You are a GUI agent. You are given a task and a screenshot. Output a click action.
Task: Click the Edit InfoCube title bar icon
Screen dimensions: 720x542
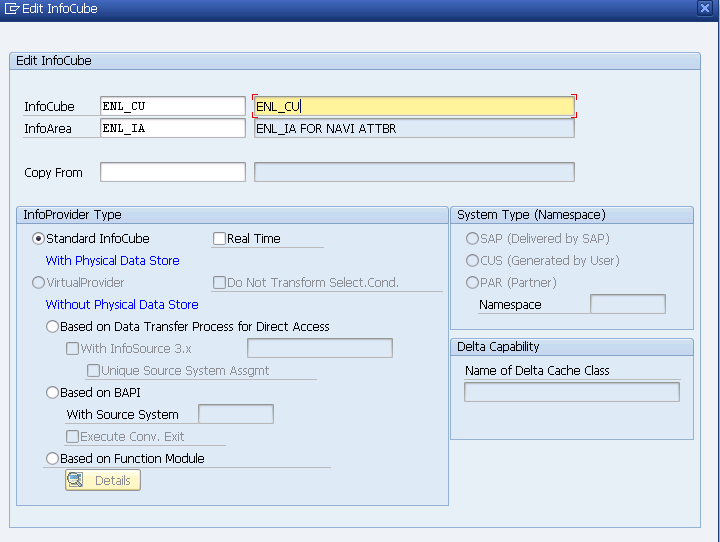point(12,8)
